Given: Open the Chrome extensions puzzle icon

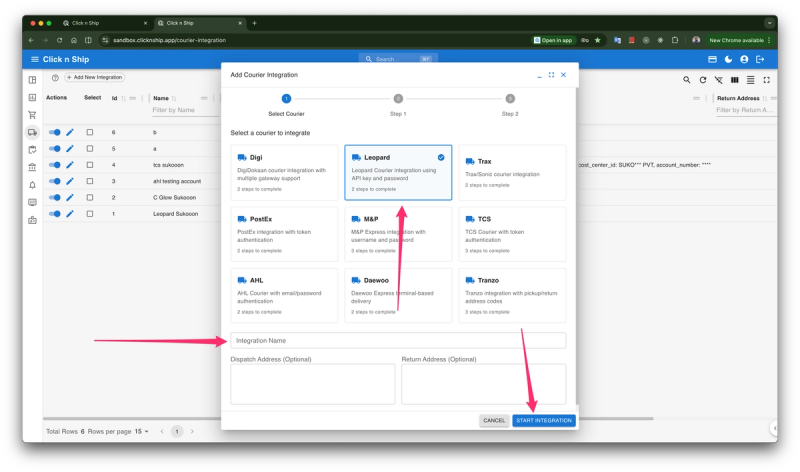Looking at the screenshot, I should (x=674, y=40).
